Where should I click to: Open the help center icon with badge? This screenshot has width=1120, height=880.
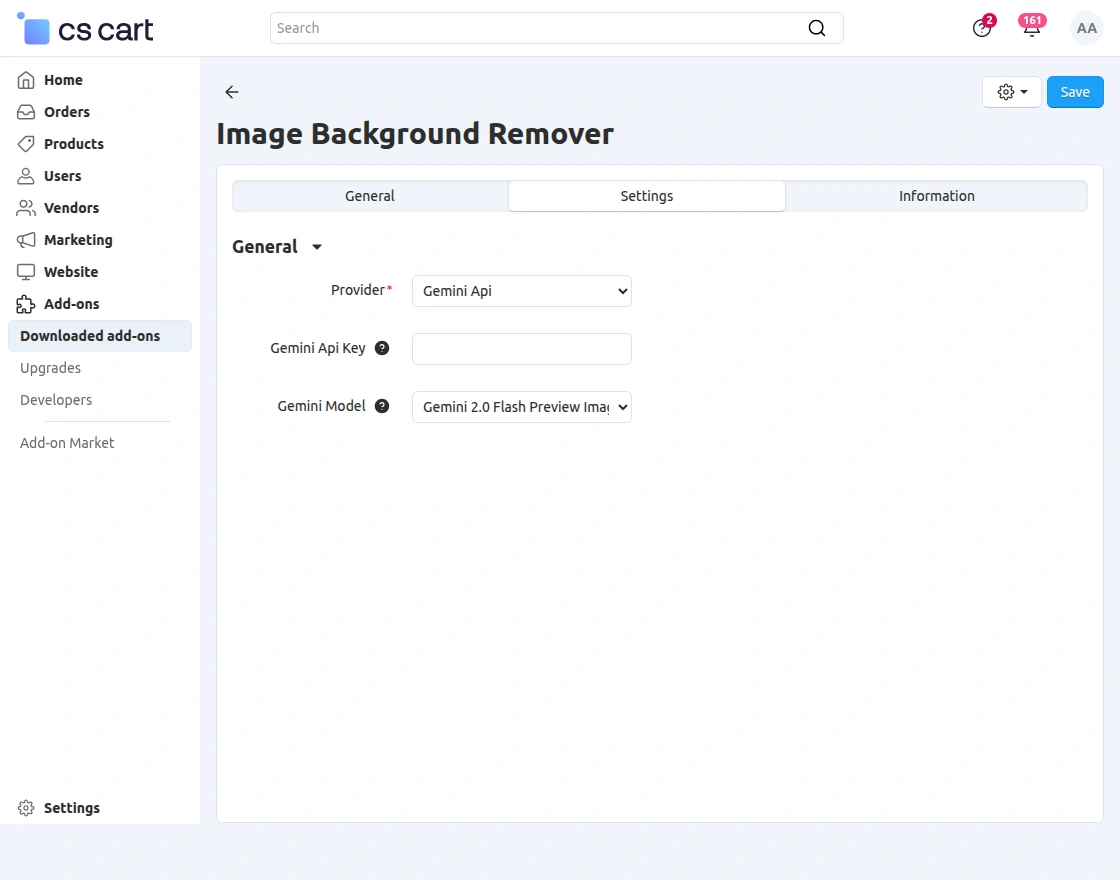pyautogui.click(x=982, y=28)
